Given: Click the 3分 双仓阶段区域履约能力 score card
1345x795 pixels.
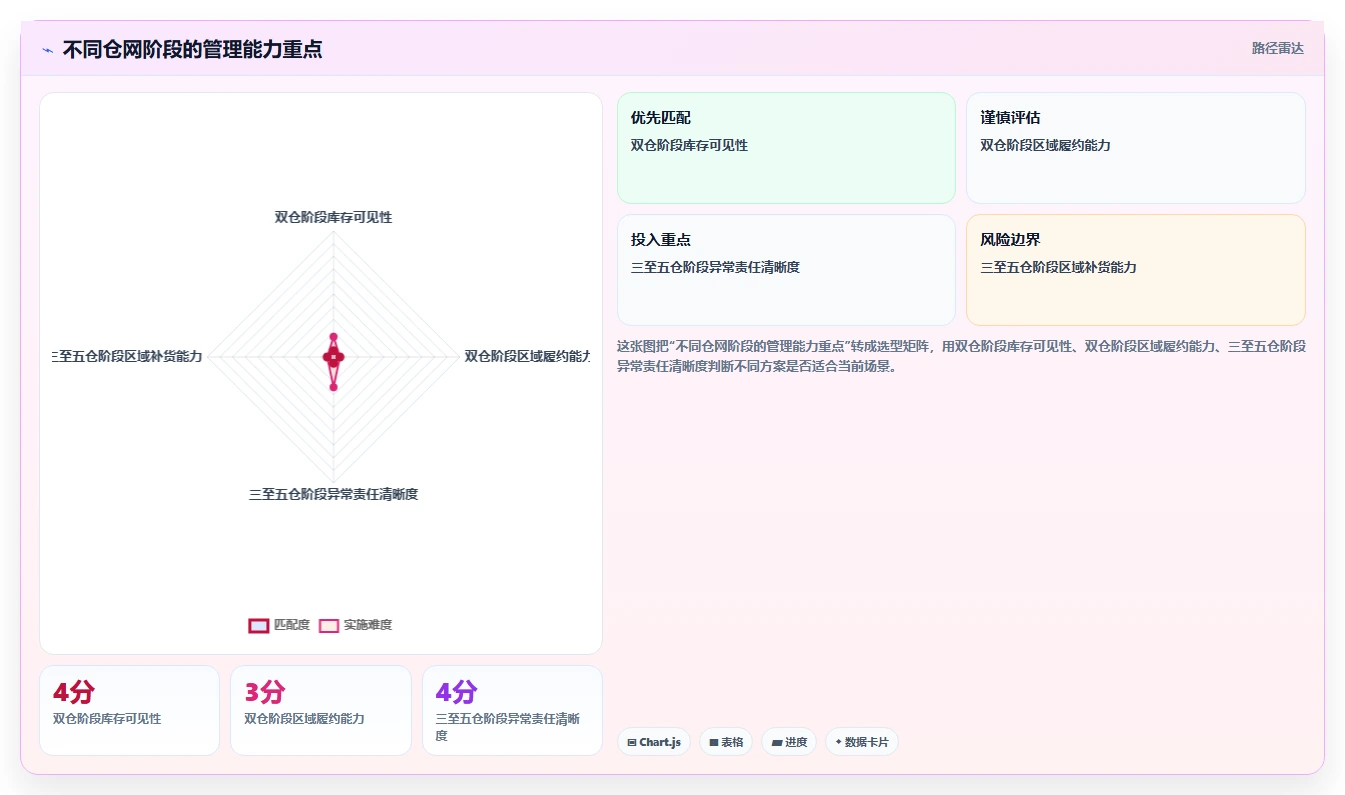Looking at the screenshot, I should click(x=321, y=710).
